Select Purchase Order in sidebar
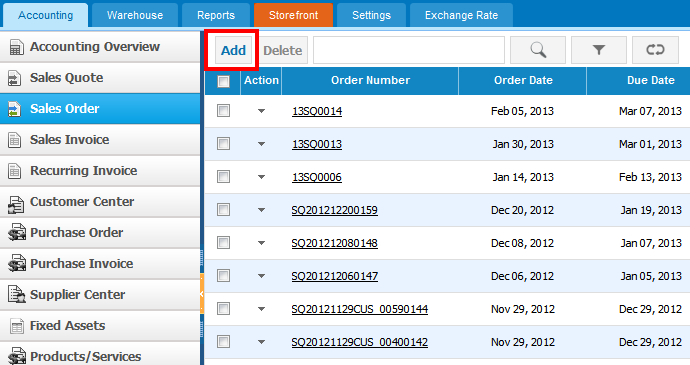Viewport: 690px width, 365px height. coord(100,232)
